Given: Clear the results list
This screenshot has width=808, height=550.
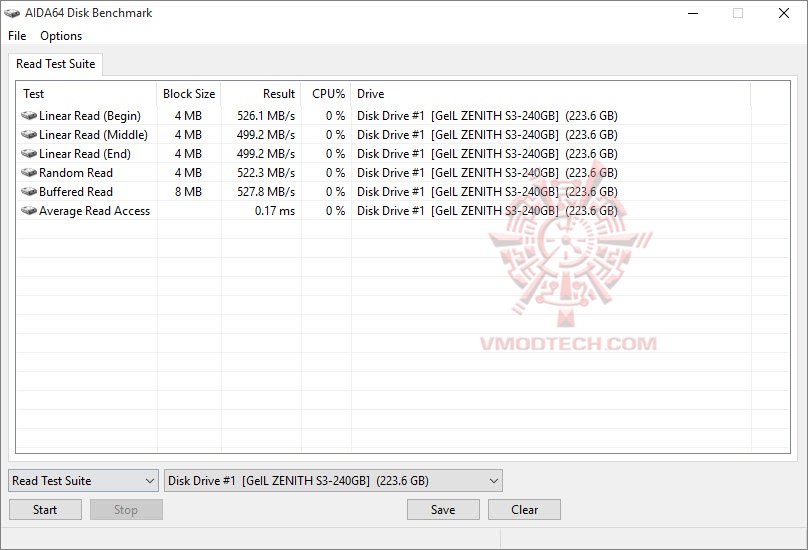Looking at the screenshot, I should (x=524, y=510).
